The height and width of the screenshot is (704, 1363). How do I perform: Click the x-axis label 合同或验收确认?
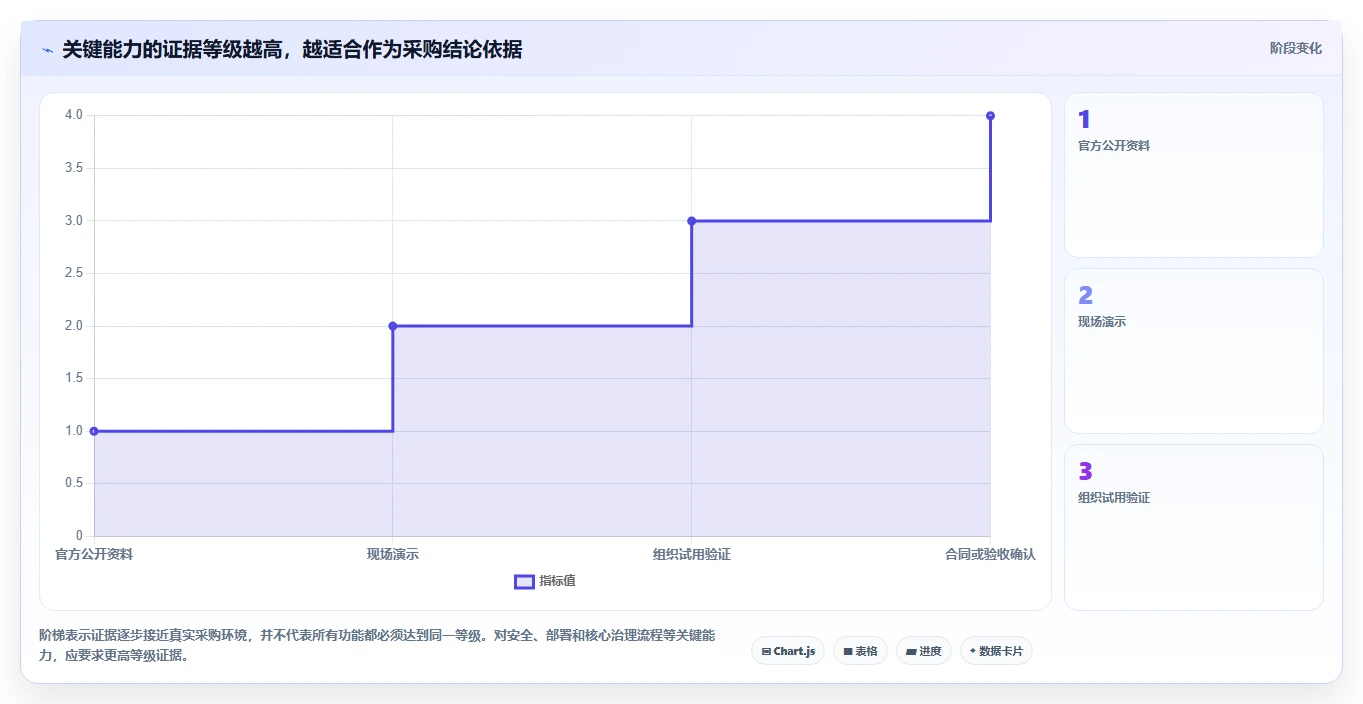990,554
